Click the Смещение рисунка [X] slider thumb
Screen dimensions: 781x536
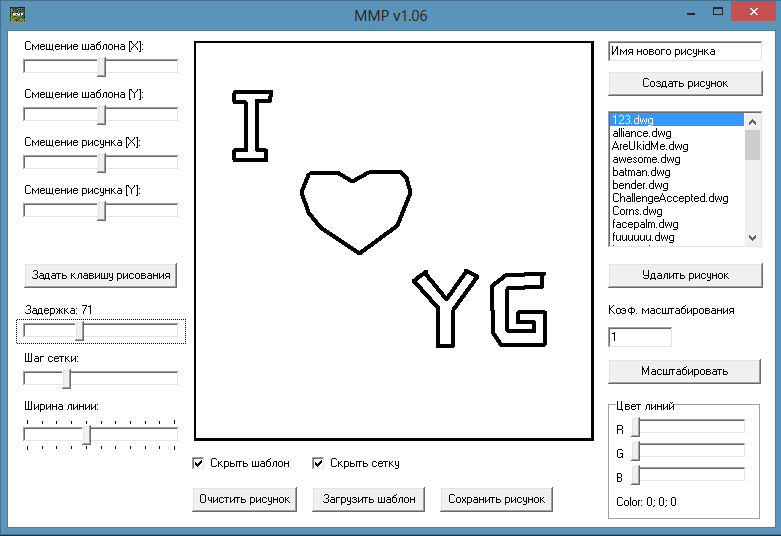[x=102, y=163]
